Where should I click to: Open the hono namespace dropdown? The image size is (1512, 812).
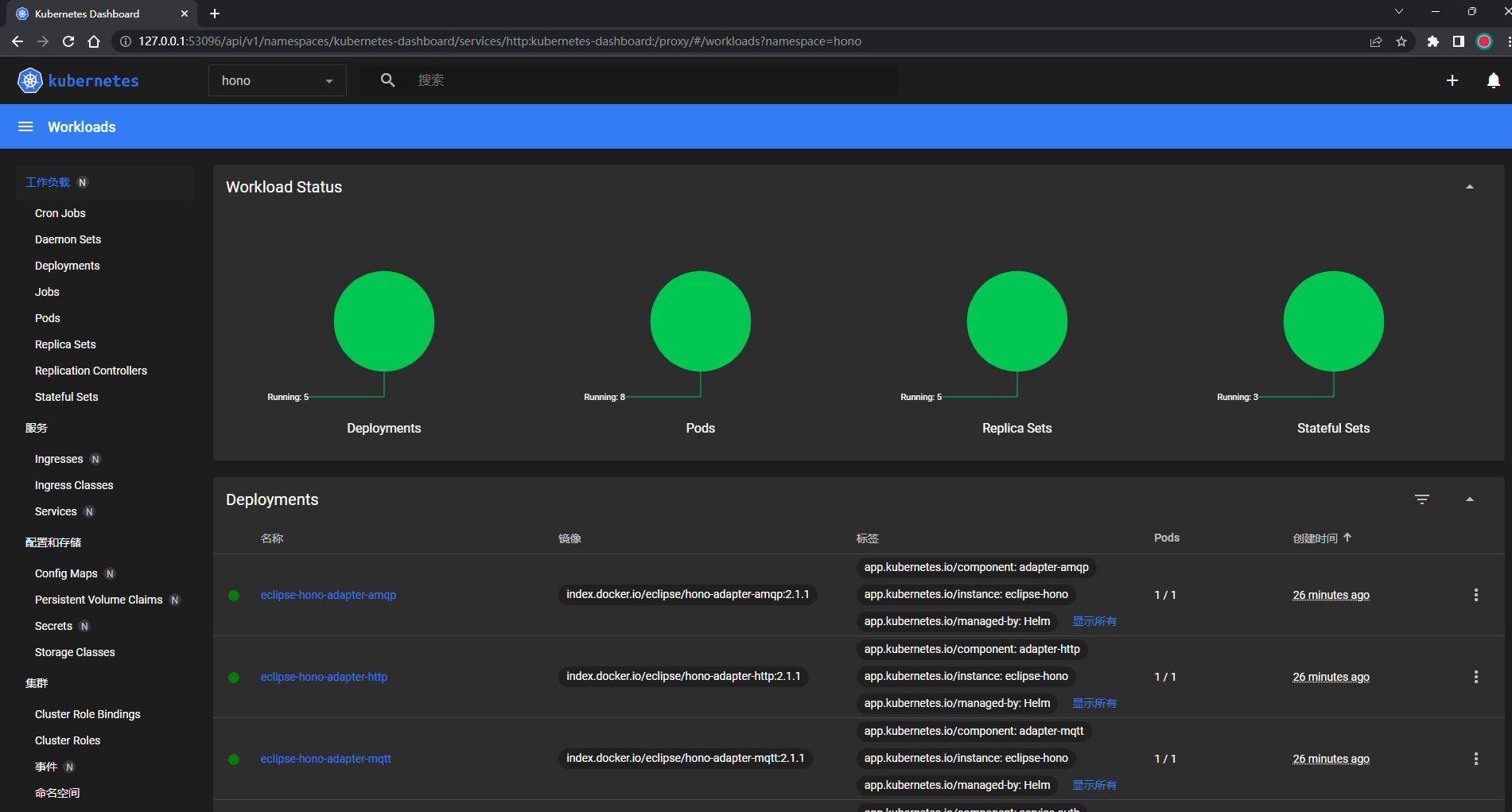(x=277, y=80)
